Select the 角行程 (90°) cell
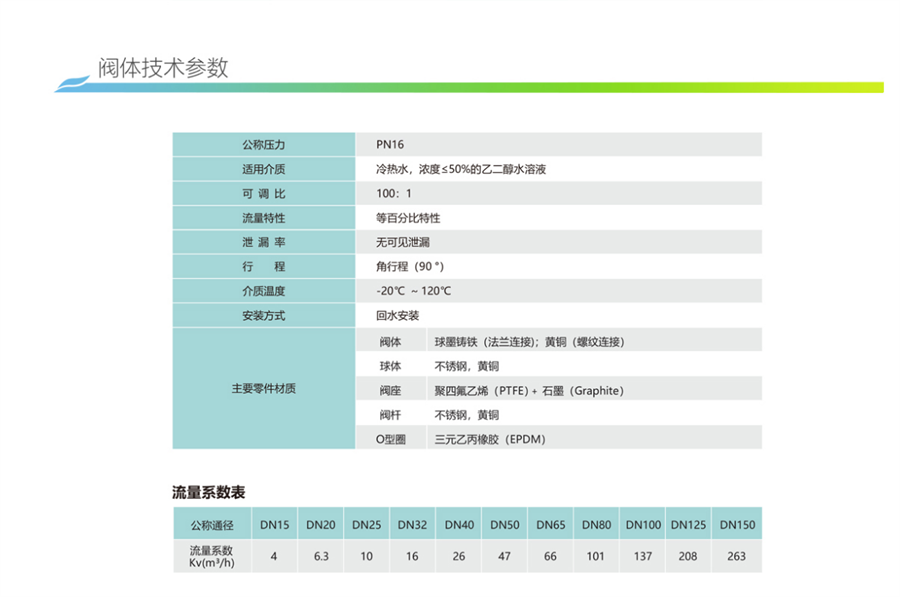Screen dimensions: 900x597 (x=409, y=267)
